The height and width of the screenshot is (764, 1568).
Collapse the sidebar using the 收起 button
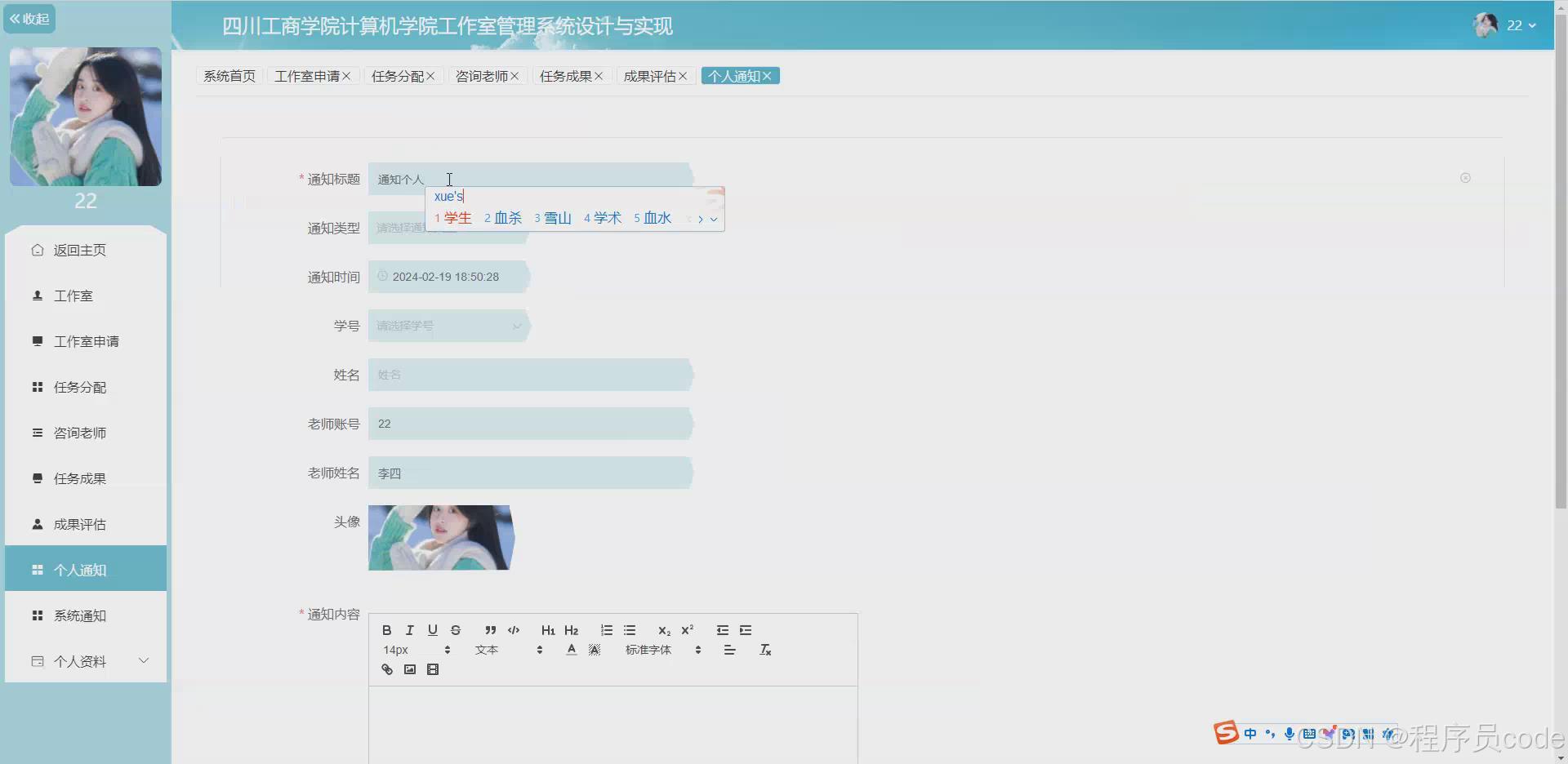click(x=29, y=18)
